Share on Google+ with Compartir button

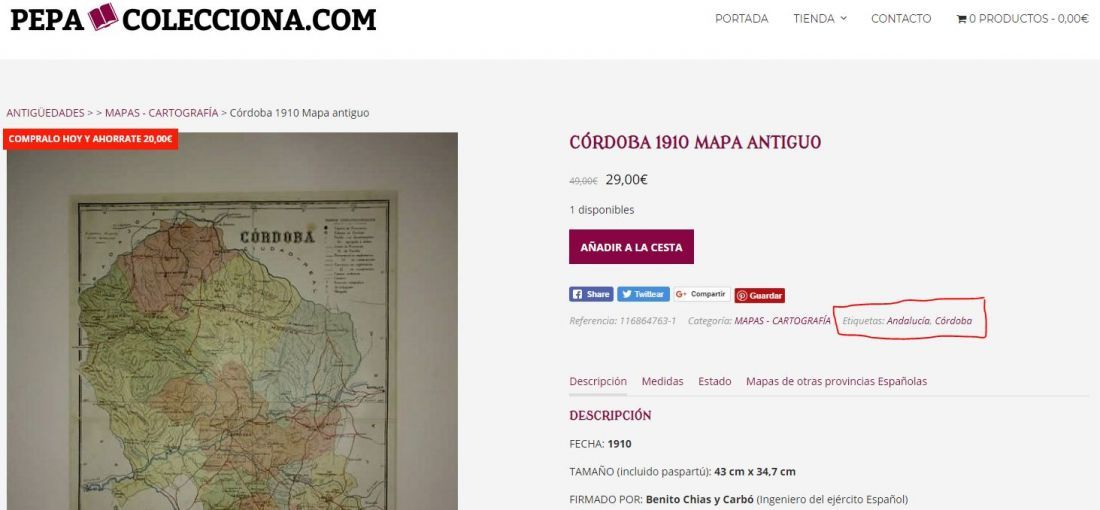coord(702,295)
